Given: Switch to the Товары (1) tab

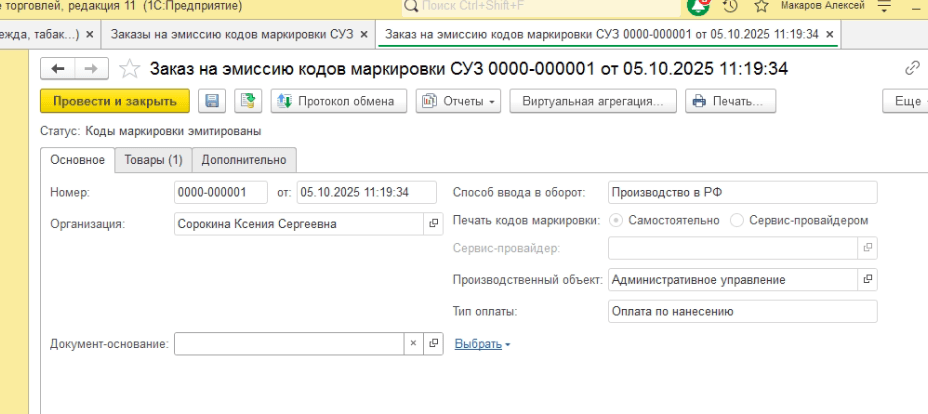Looking at the screenshot, I should pos(153,160).
